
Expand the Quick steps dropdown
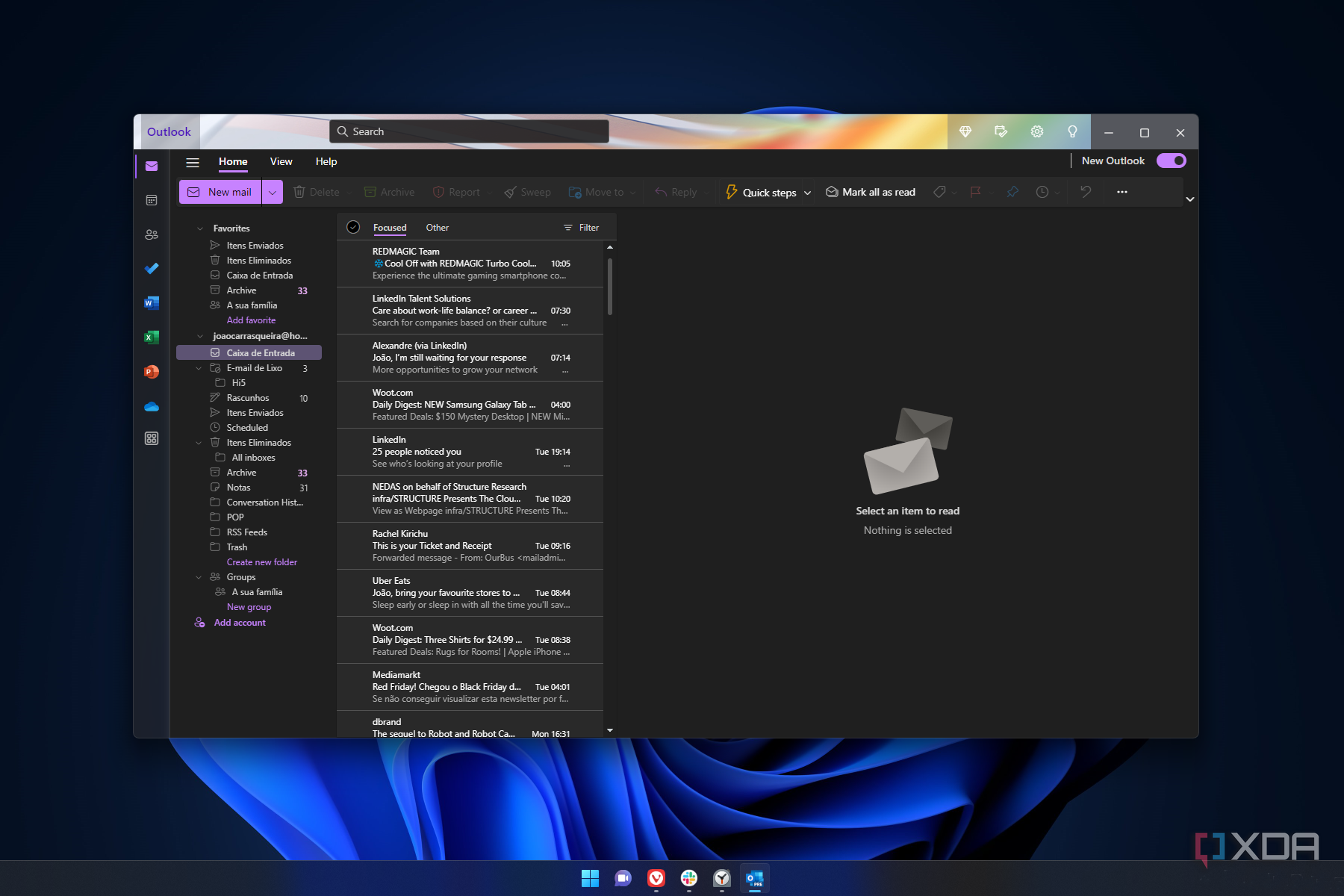tap(807, 192)
